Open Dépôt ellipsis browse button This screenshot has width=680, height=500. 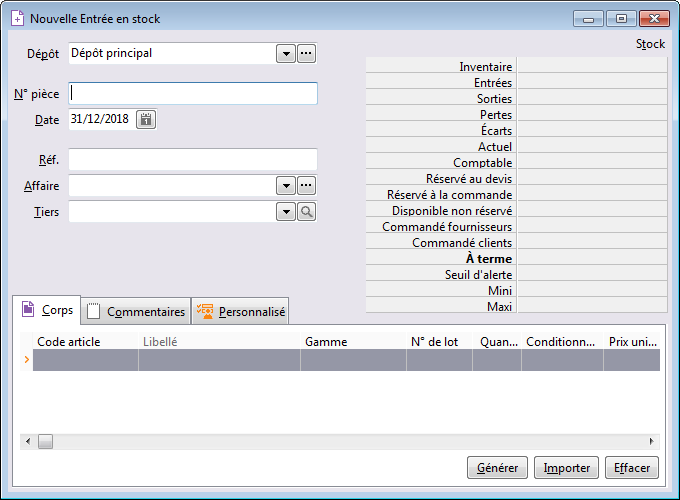click(307, 53)
